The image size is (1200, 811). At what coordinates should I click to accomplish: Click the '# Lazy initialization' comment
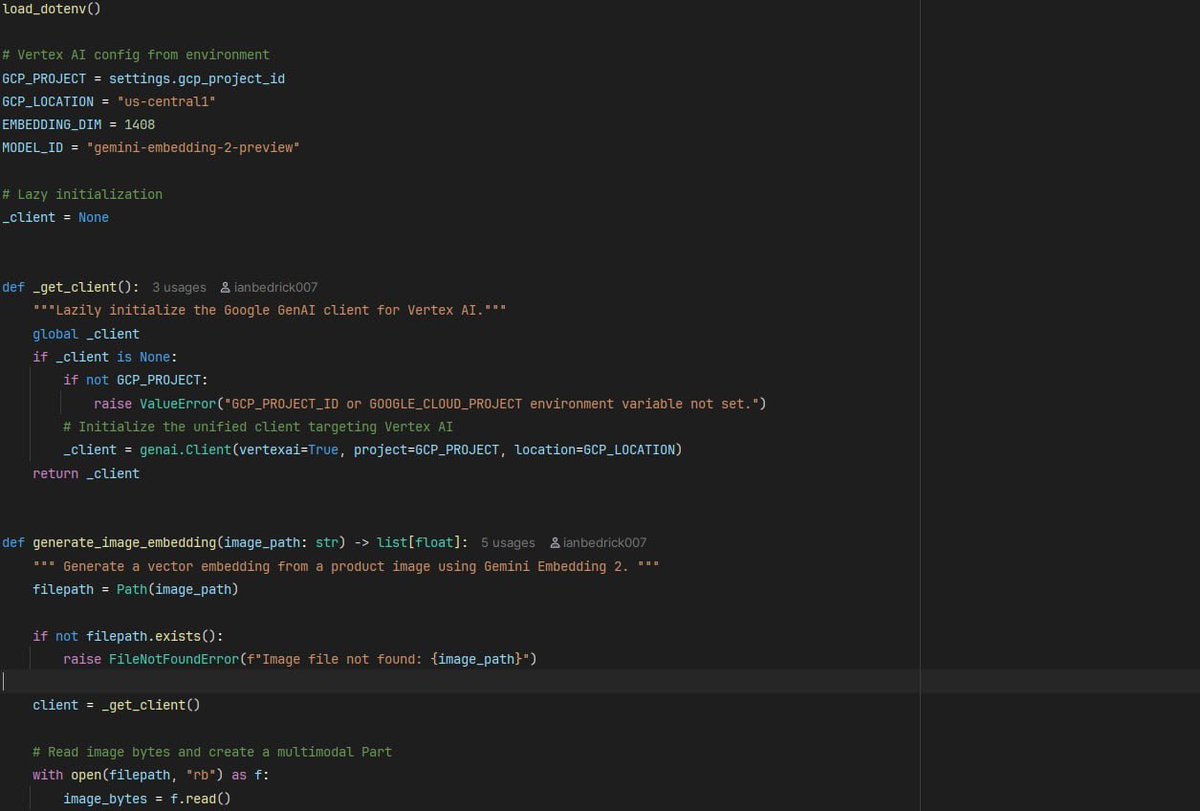tap(82, 194)
